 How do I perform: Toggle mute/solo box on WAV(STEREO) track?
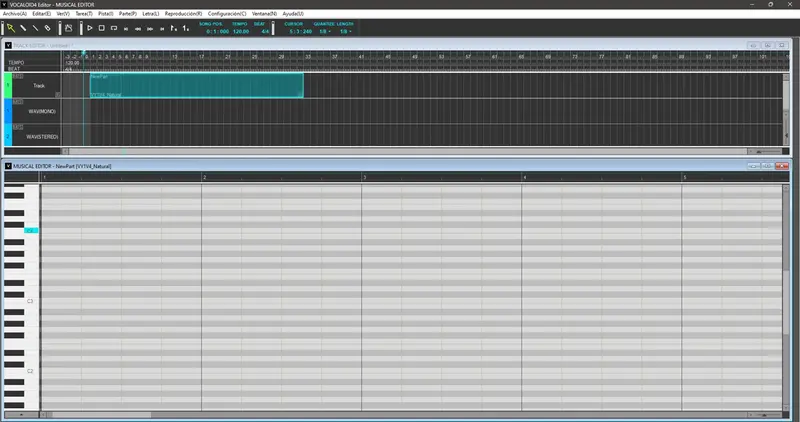[18, 127]
